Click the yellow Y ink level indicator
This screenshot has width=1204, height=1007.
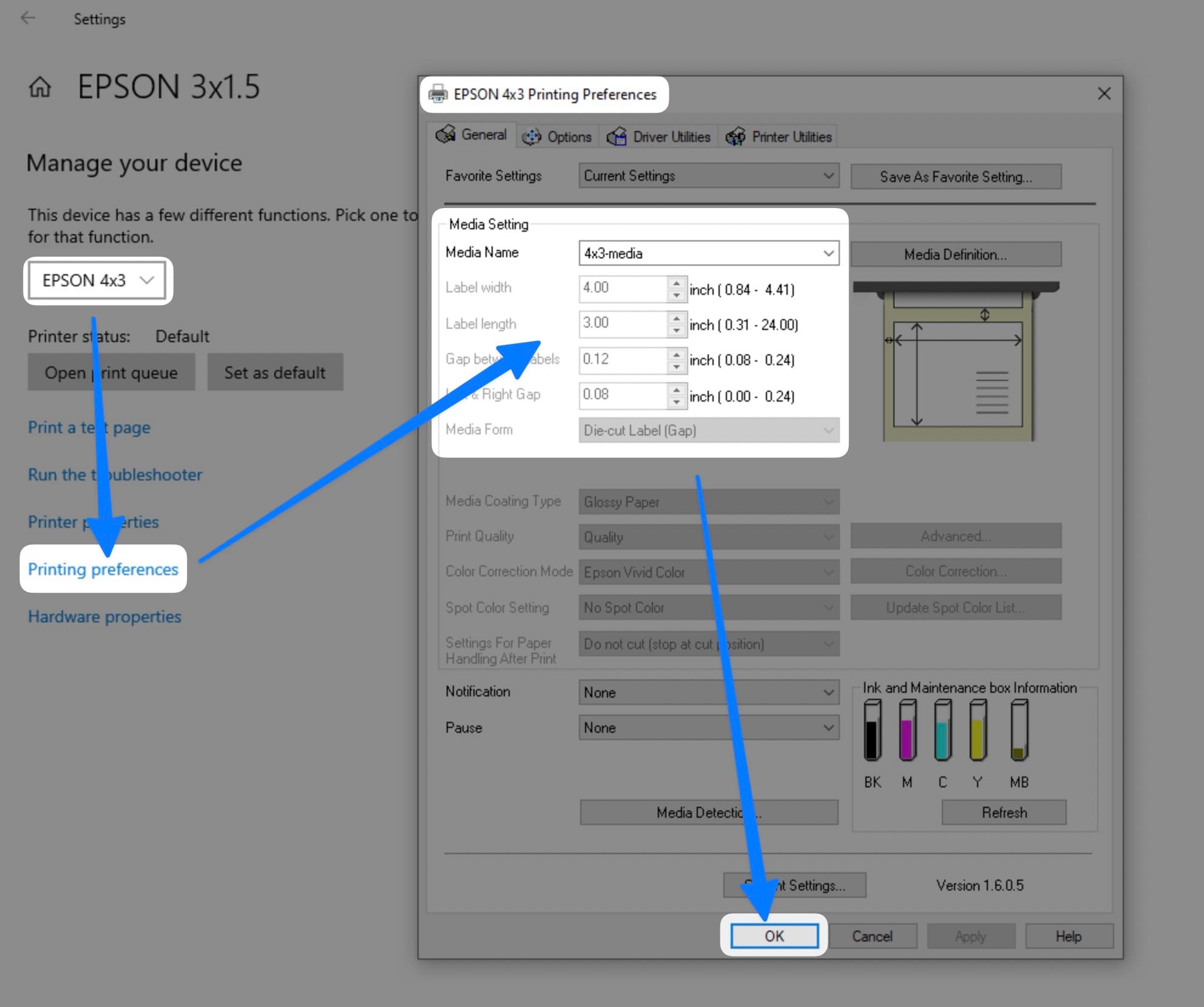pos(977,730)
